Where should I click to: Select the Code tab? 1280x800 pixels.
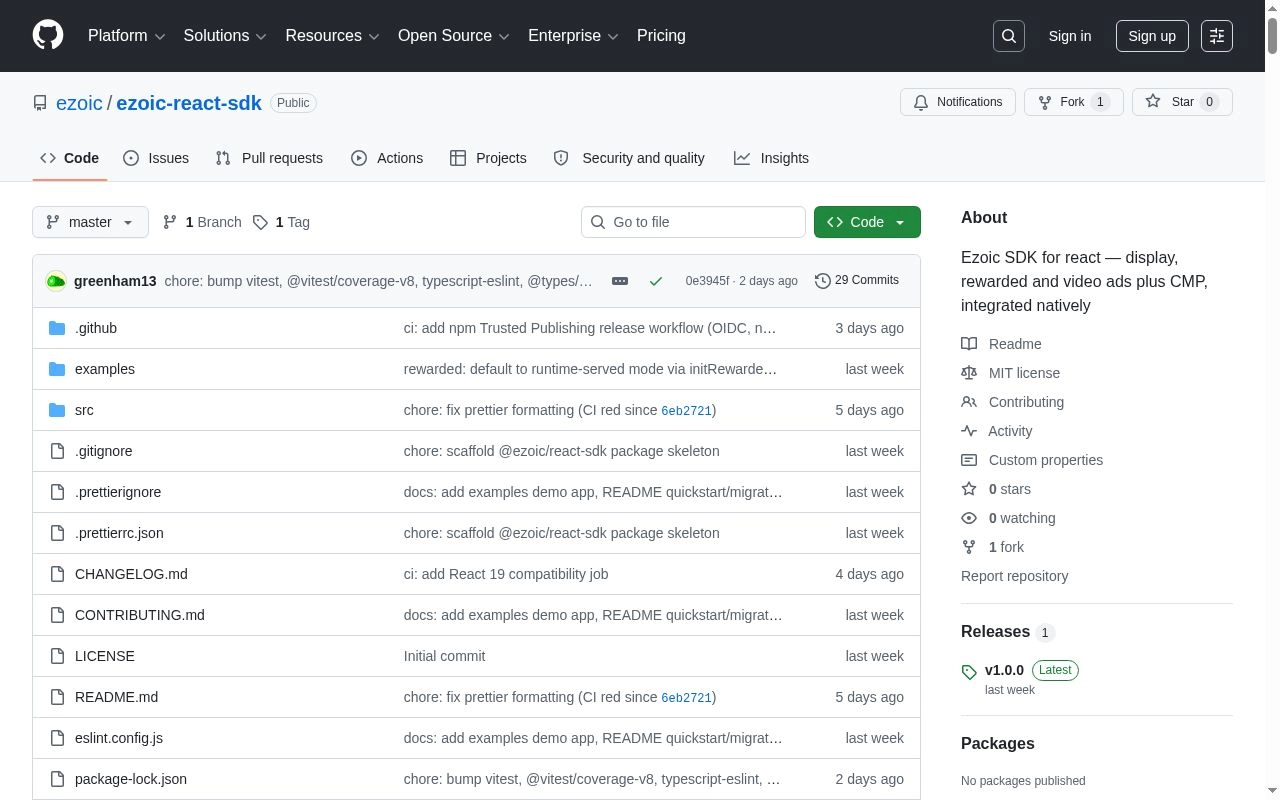click(70, 158)
